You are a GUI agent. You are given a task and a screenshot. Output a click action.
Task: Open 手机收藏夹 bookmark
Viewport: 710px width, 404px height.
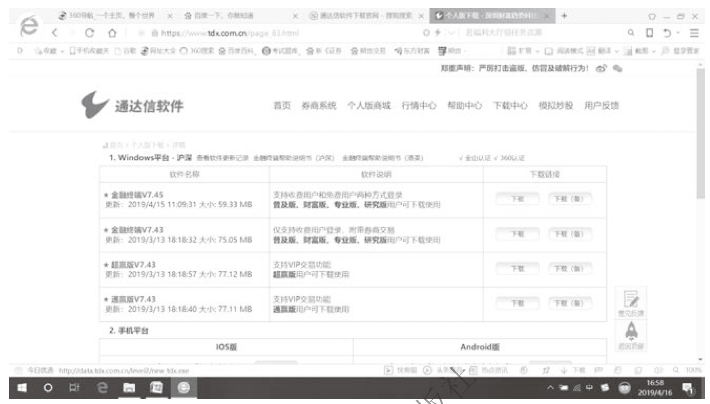(89, 51)
